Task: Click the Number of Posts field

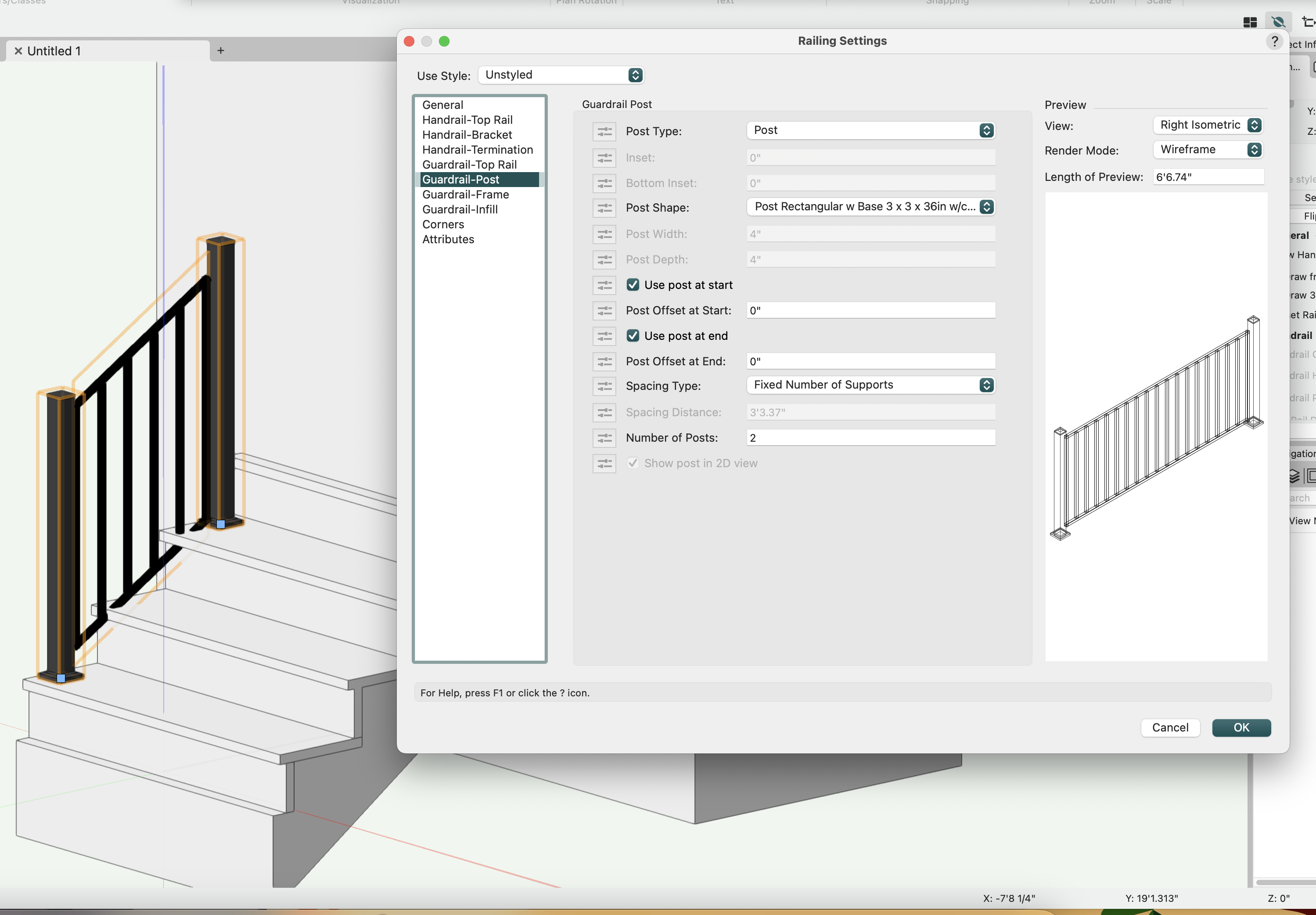Action: 870,437
